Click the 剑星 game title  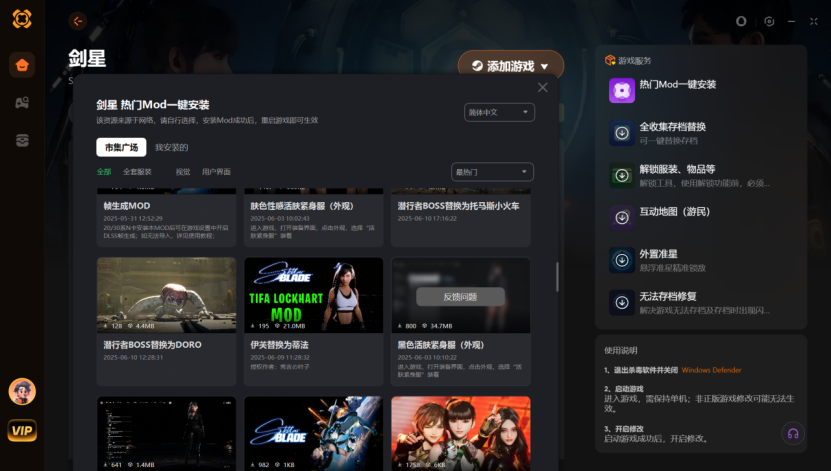pos(87,58)
